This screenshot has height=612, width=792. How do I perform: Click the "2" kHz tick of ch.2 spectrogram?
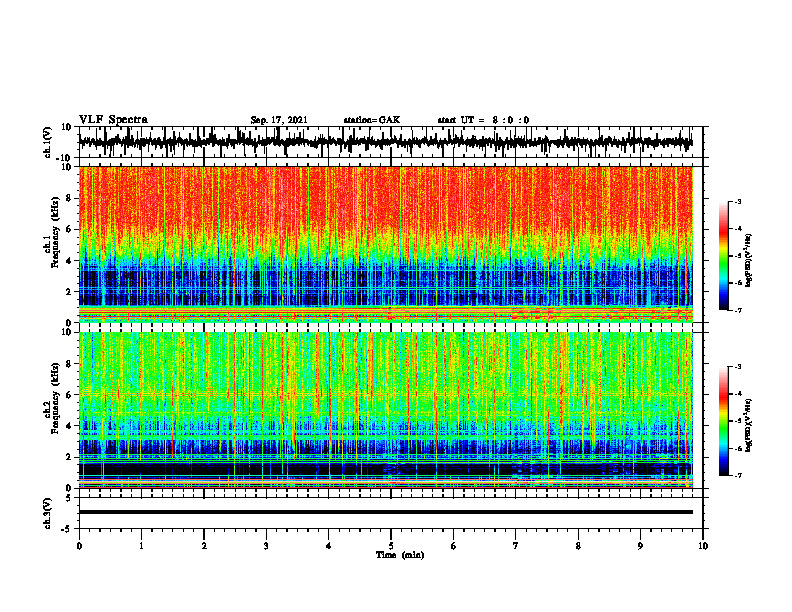pos(70,457)
